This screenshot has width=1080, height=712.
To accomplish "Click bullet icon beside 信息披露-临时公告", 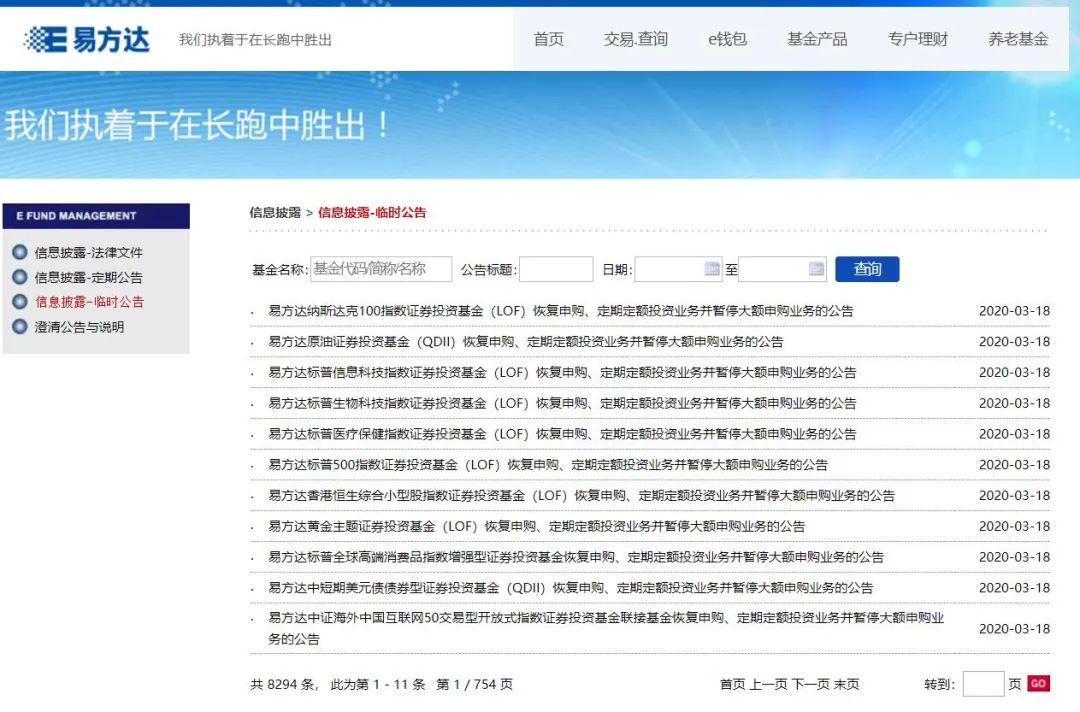I will coord(20,302).
